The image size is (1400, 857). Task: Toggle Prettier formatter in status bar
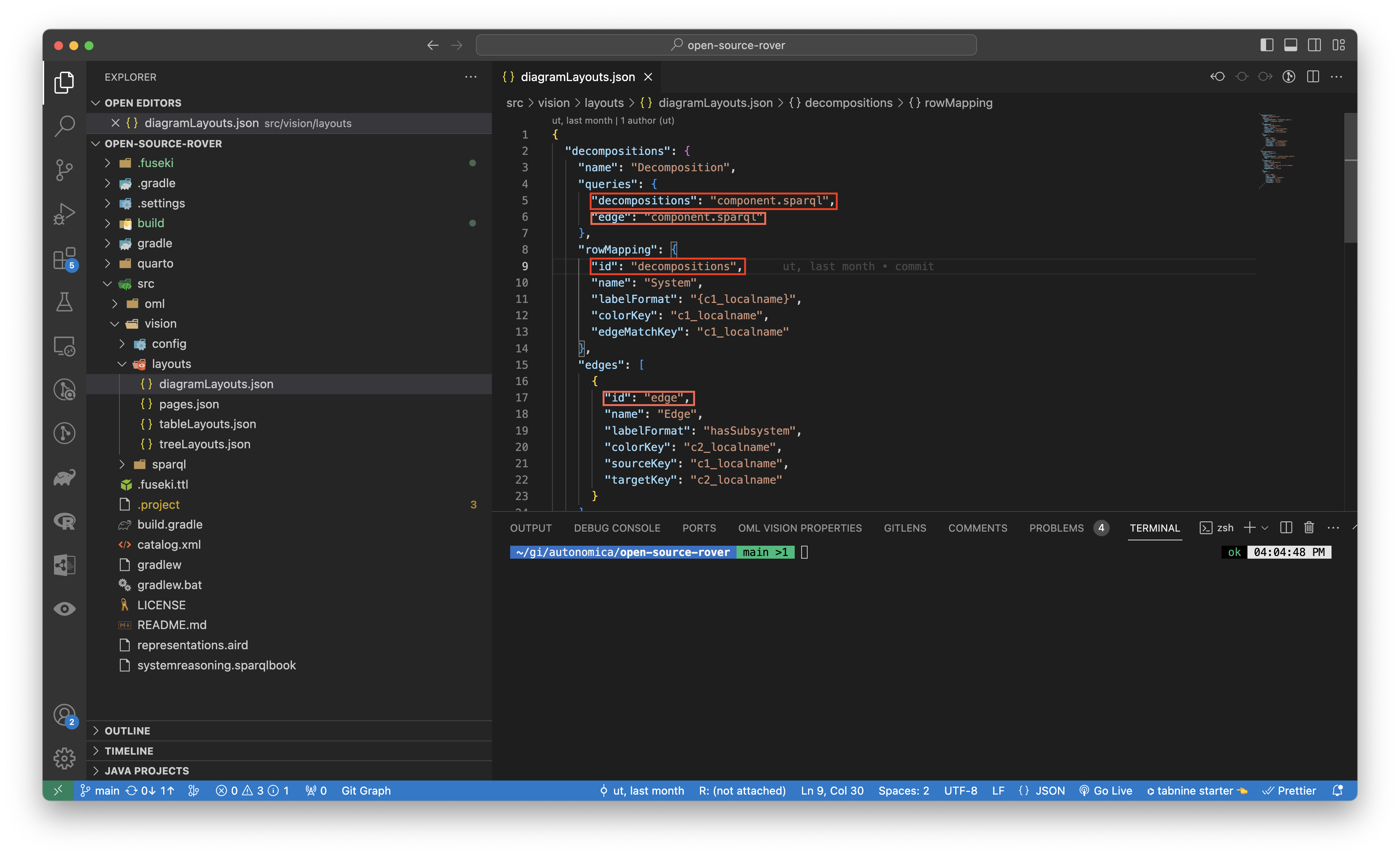(x=1289, y=790)
